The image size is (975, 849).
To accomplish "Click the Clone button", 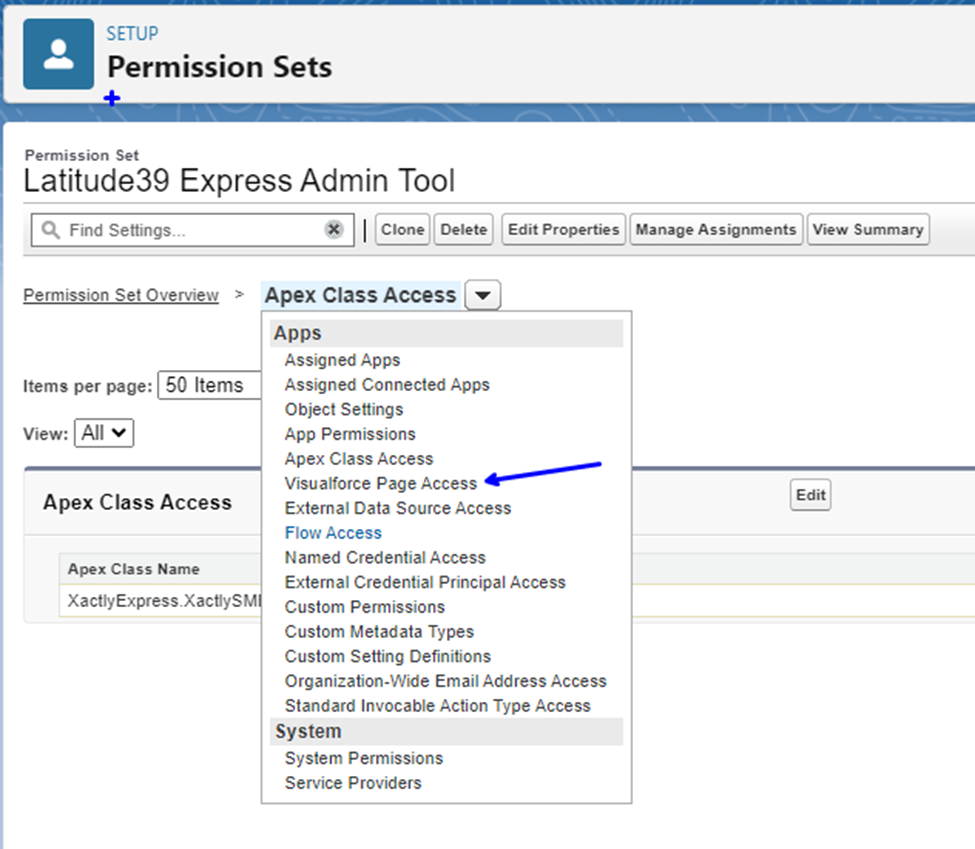I will click(402, 230).
